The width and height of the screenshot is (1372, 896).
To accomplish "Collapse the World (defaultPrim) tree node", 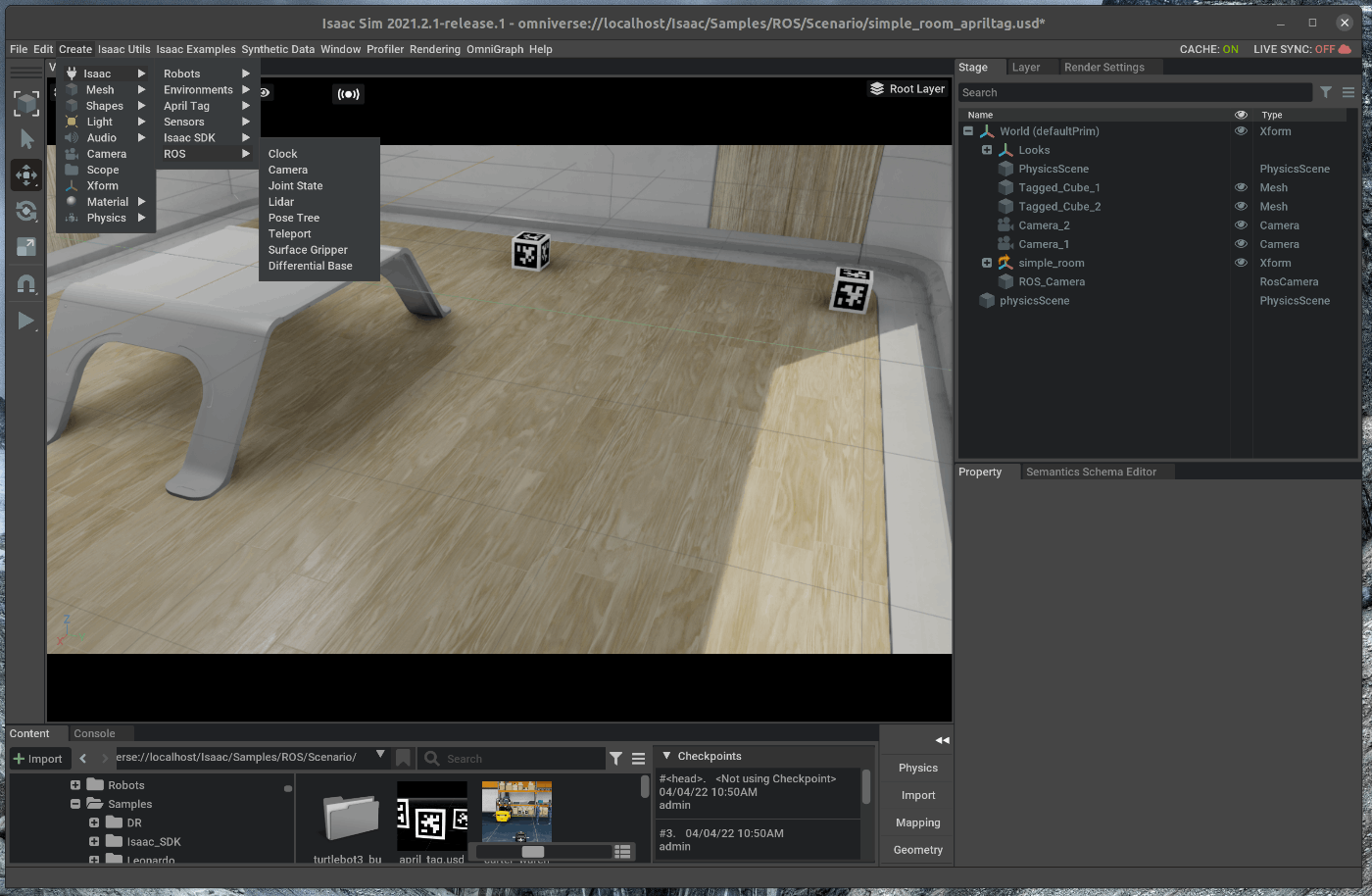I will click(x=968, y=131).
